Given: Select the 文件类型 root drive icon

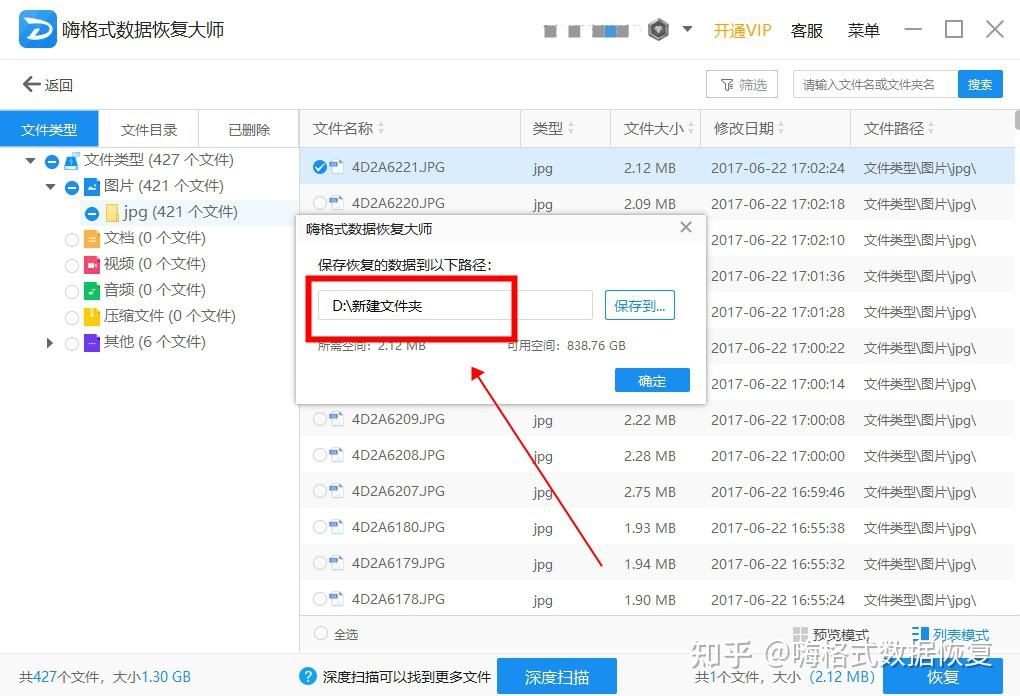Looking at the screenshot, I should click(72, 161).
